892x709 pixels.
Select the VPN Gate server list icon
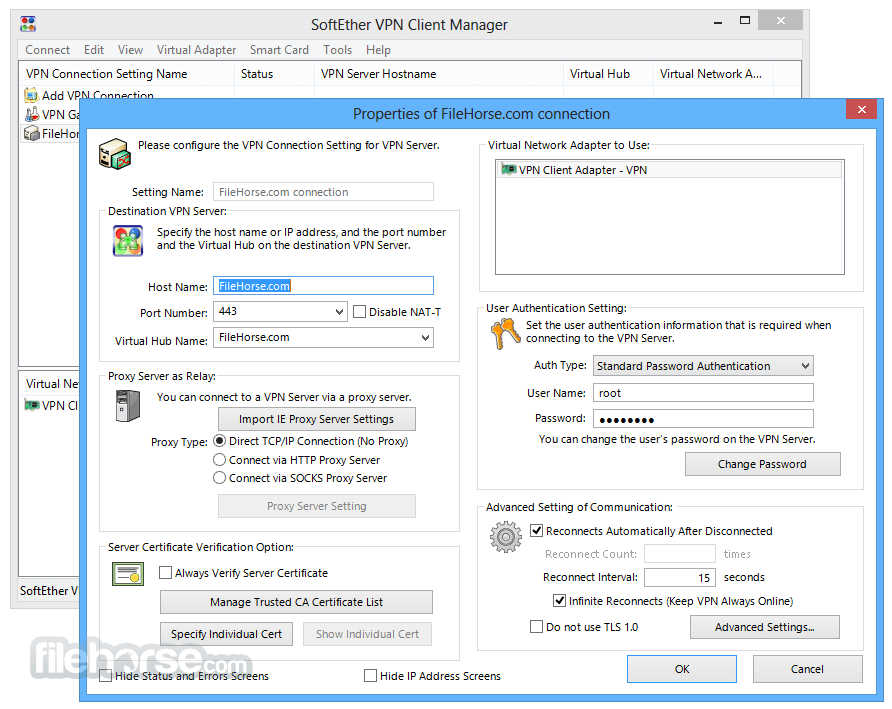point(31,114)
